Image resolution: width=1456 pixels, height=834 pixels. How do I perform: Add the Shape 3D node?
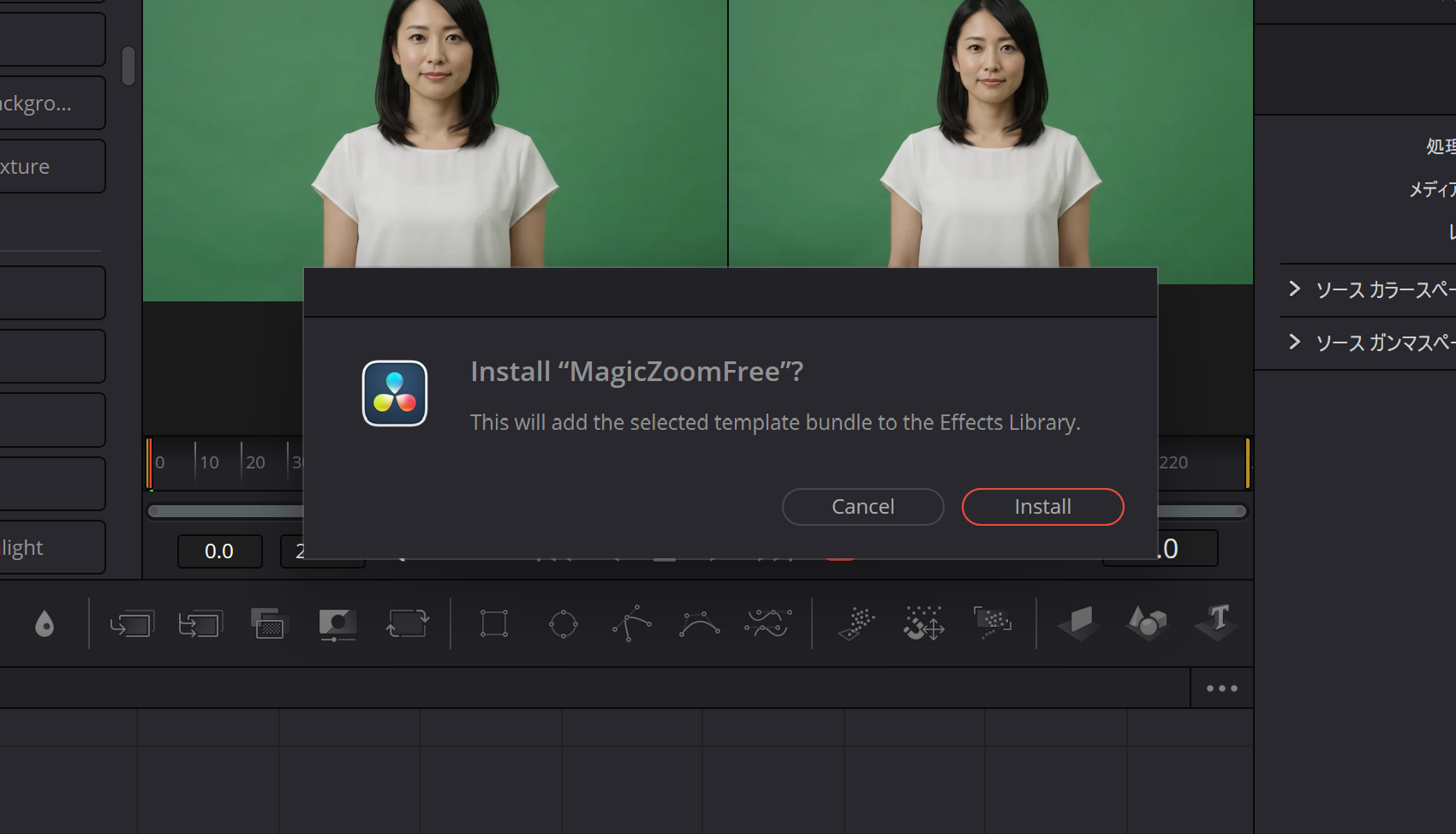(1148, 623)
